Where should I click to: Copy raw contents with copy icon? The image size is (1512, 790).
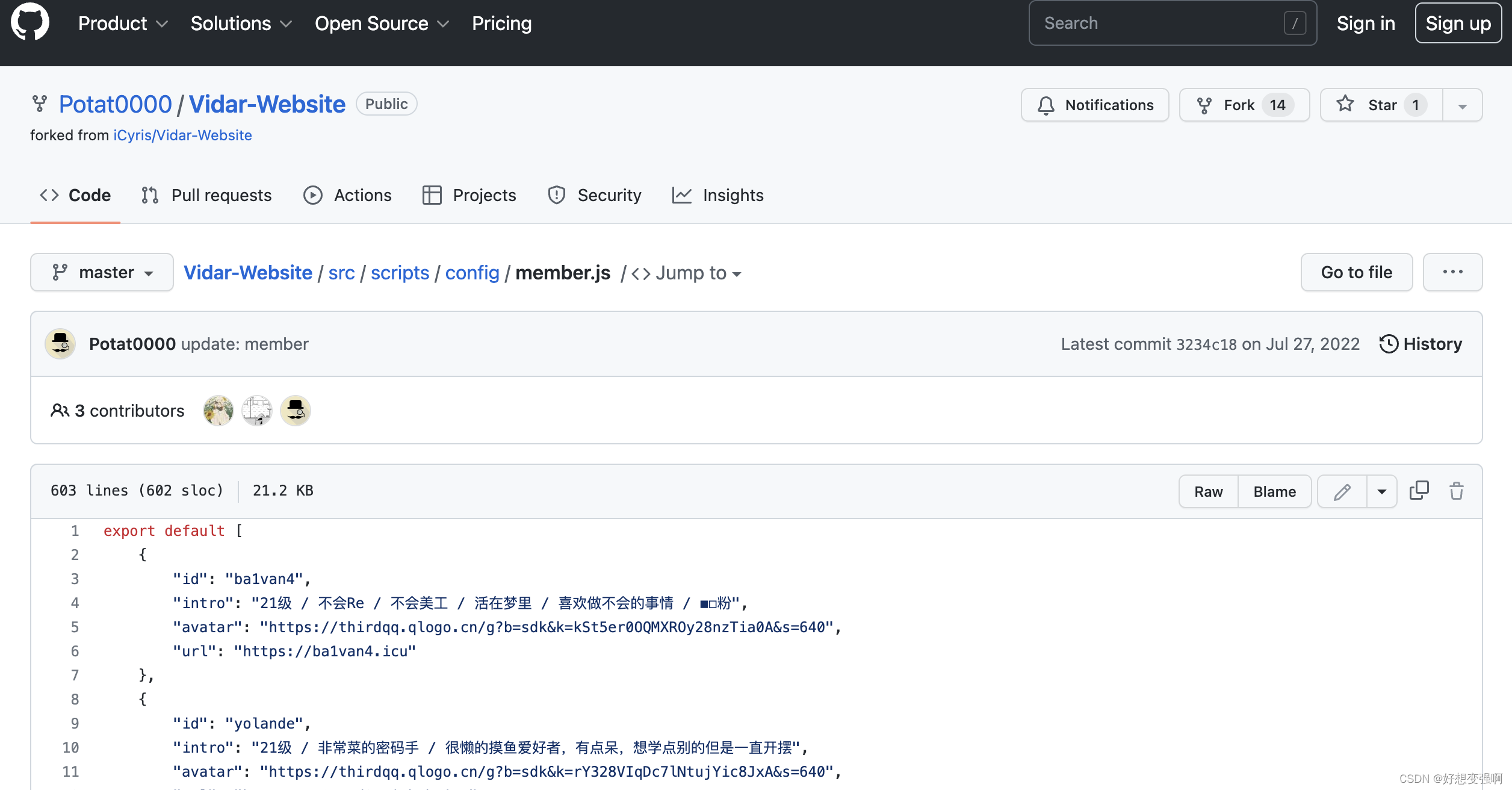tap(1419, 491)
